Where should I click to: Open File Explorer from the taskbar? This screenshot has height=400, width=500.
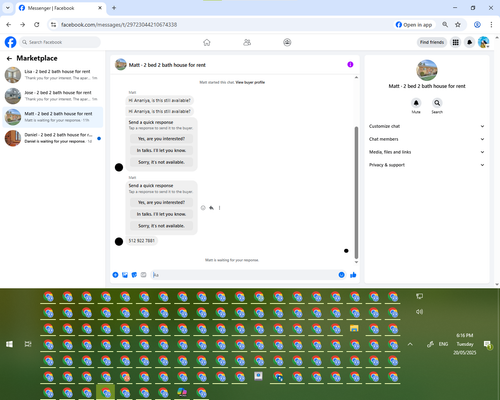tap(354, 328)
